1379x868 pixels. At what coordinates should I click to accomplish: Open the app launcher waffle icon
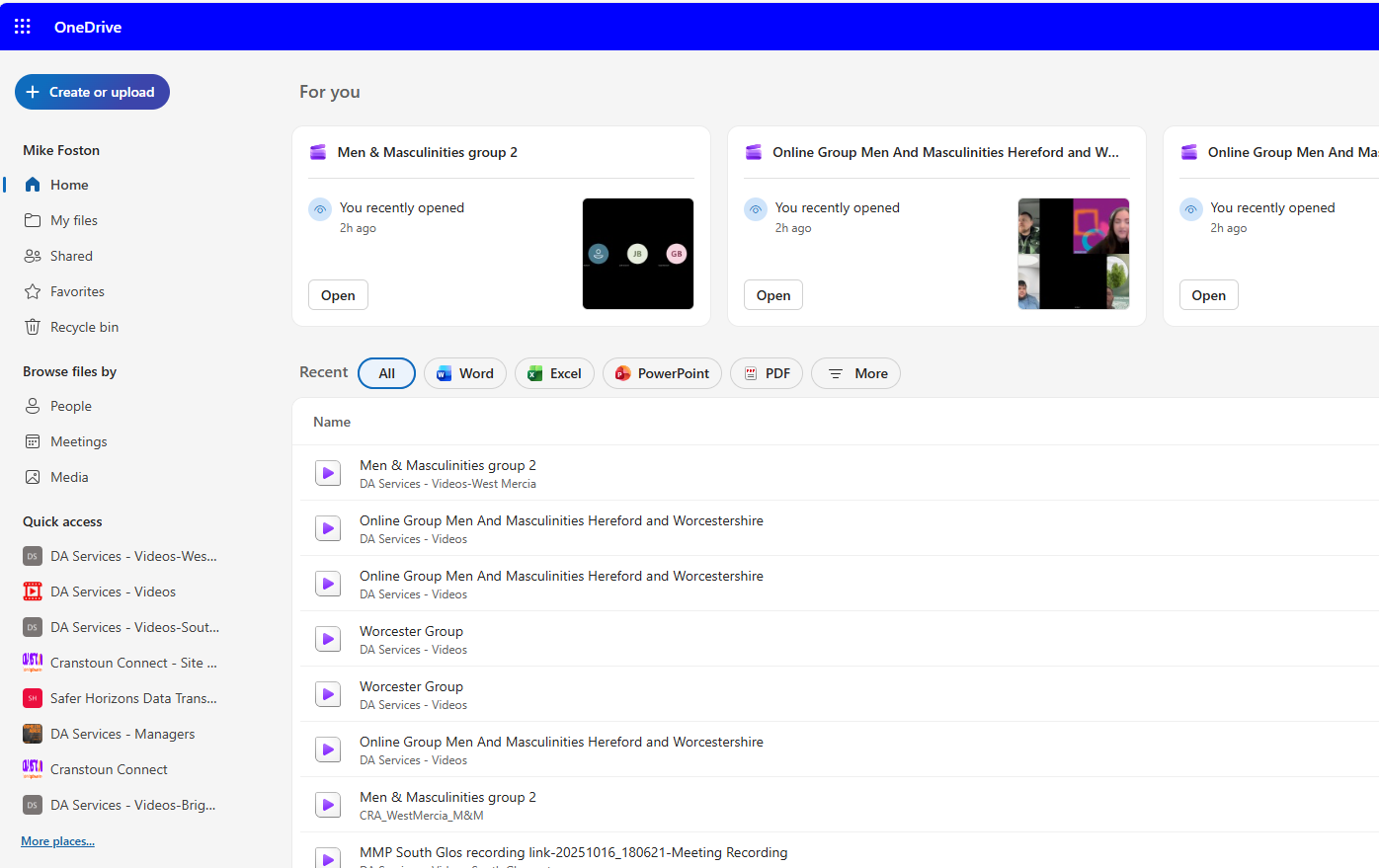[x=23, y=27]
